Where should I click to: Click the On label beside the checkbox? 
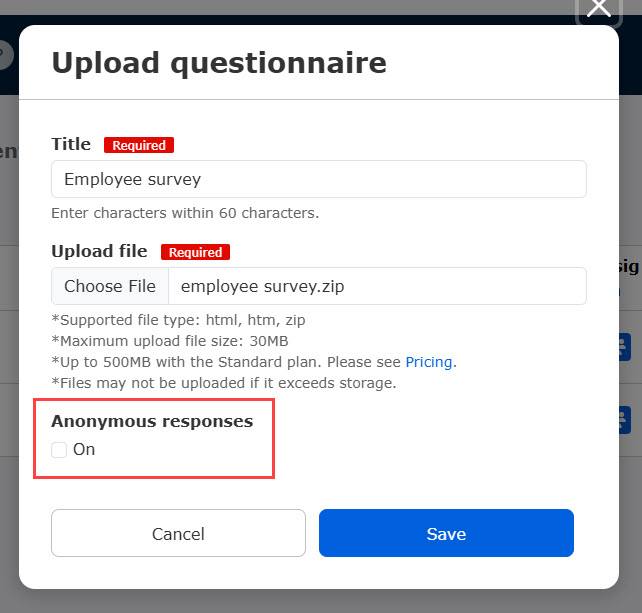[x=84, y=450]
